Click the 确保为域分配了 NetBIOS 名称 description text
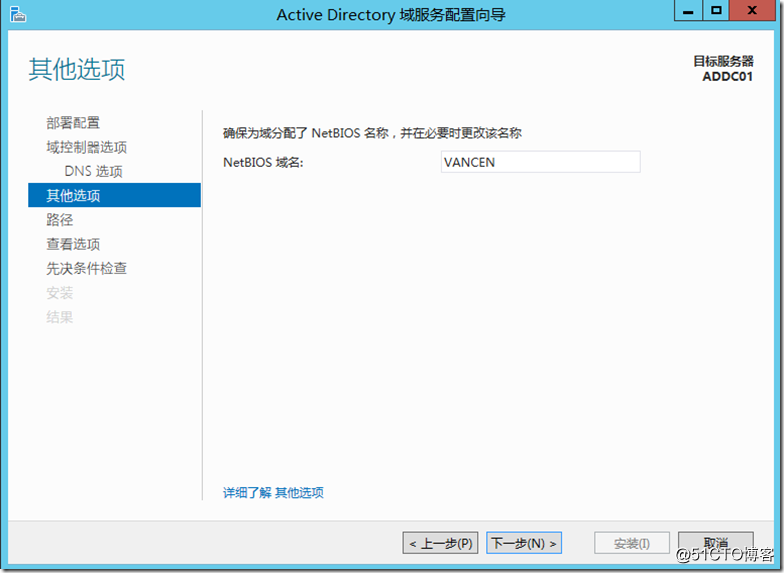This screenshot has width=784, height=573. [372, 133]
